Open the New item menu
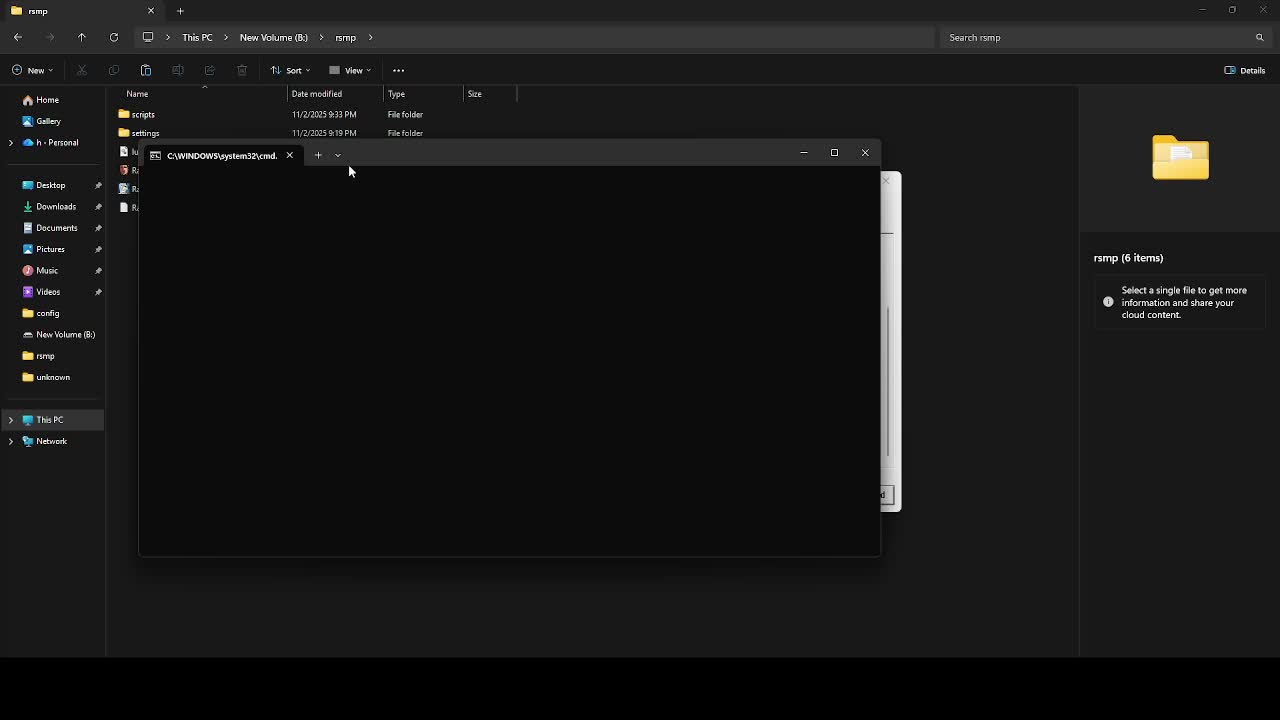The image size is (1280, 720). pyautogui.click(x=33, y=70)
